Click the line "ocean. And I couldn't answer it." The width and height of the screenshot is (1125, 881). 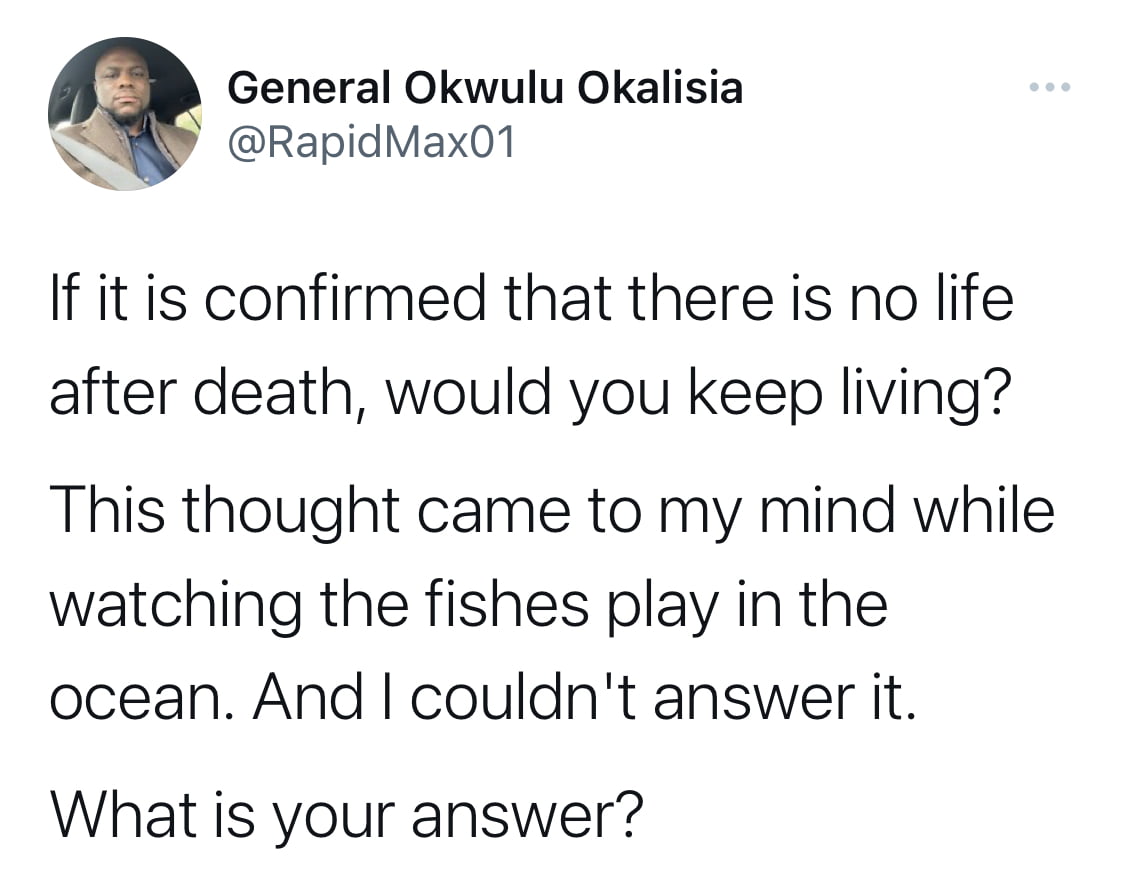pyautogui.click(x=483, y=697)
